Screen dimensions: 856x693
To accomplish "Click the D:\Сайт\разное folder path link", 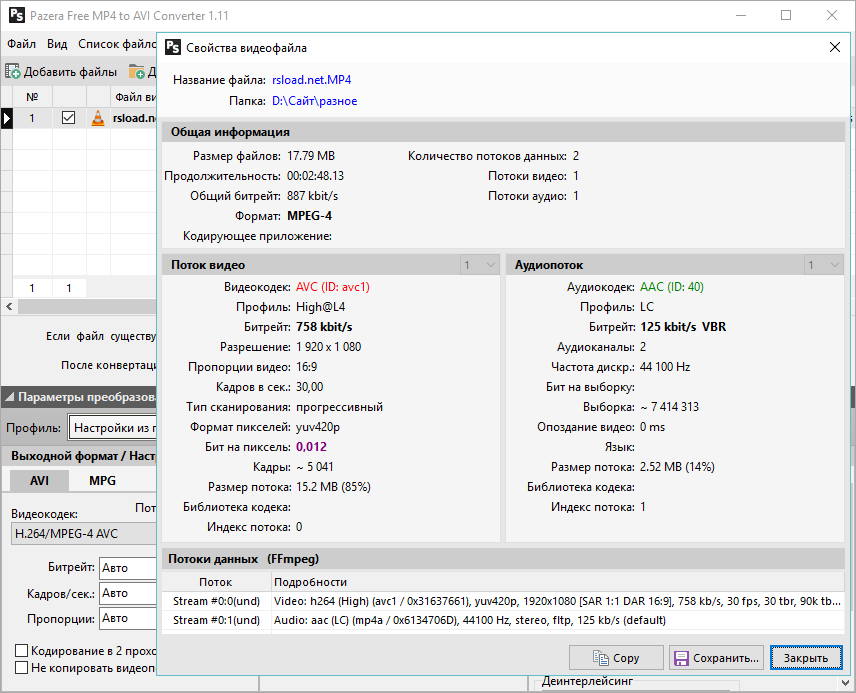I will click(314, 101).
